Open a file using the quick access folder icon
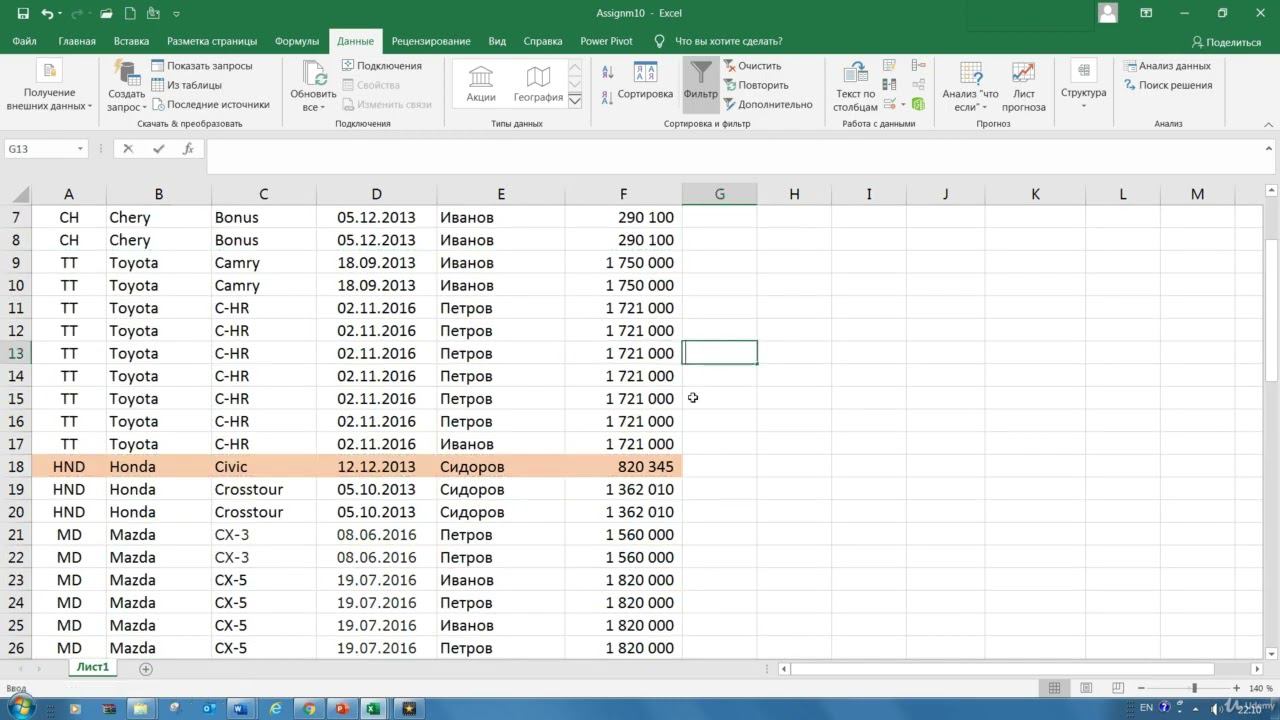The image size is (1280, 720). 107,14
